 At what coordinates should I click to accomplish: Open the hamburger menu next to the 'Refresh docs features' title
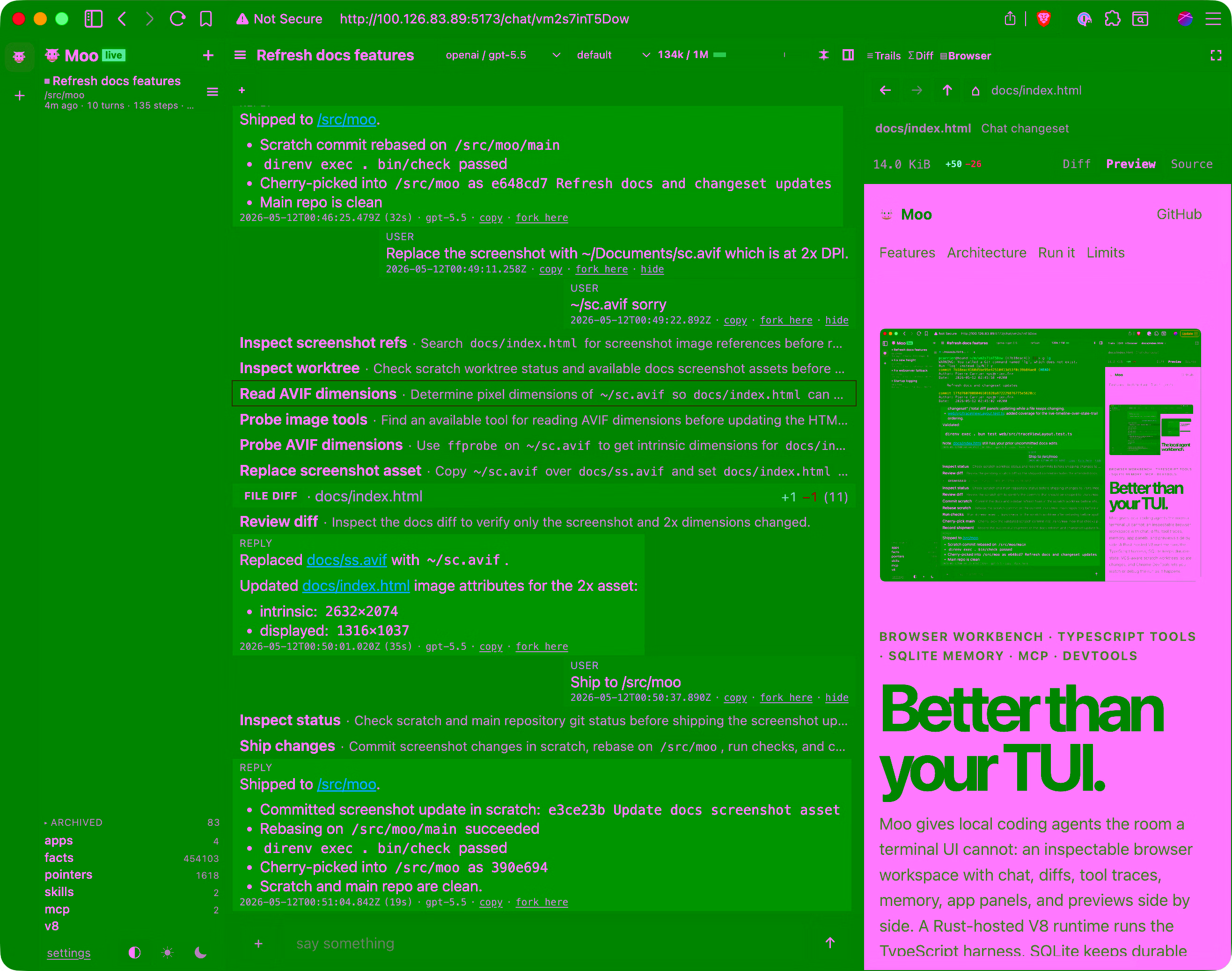[241, 55]
